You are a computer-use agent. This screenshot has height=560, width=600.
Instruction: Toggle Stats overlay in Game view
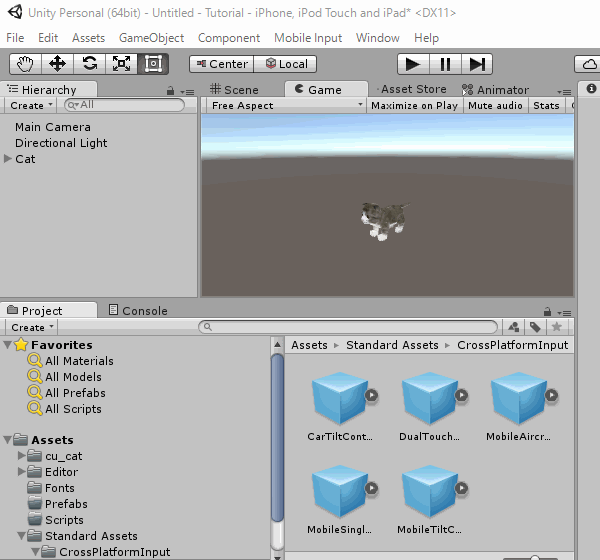(546, 106)
